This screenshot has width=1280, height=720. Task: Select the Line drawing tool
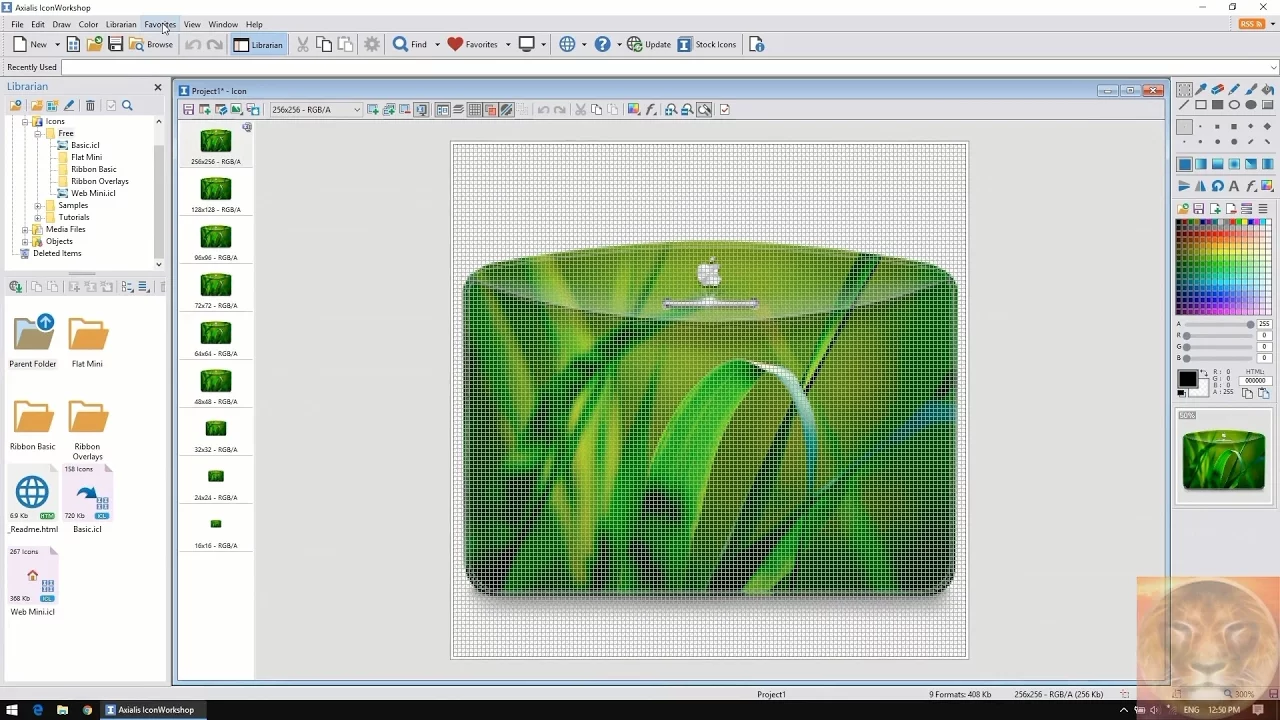pos(1184,105)
